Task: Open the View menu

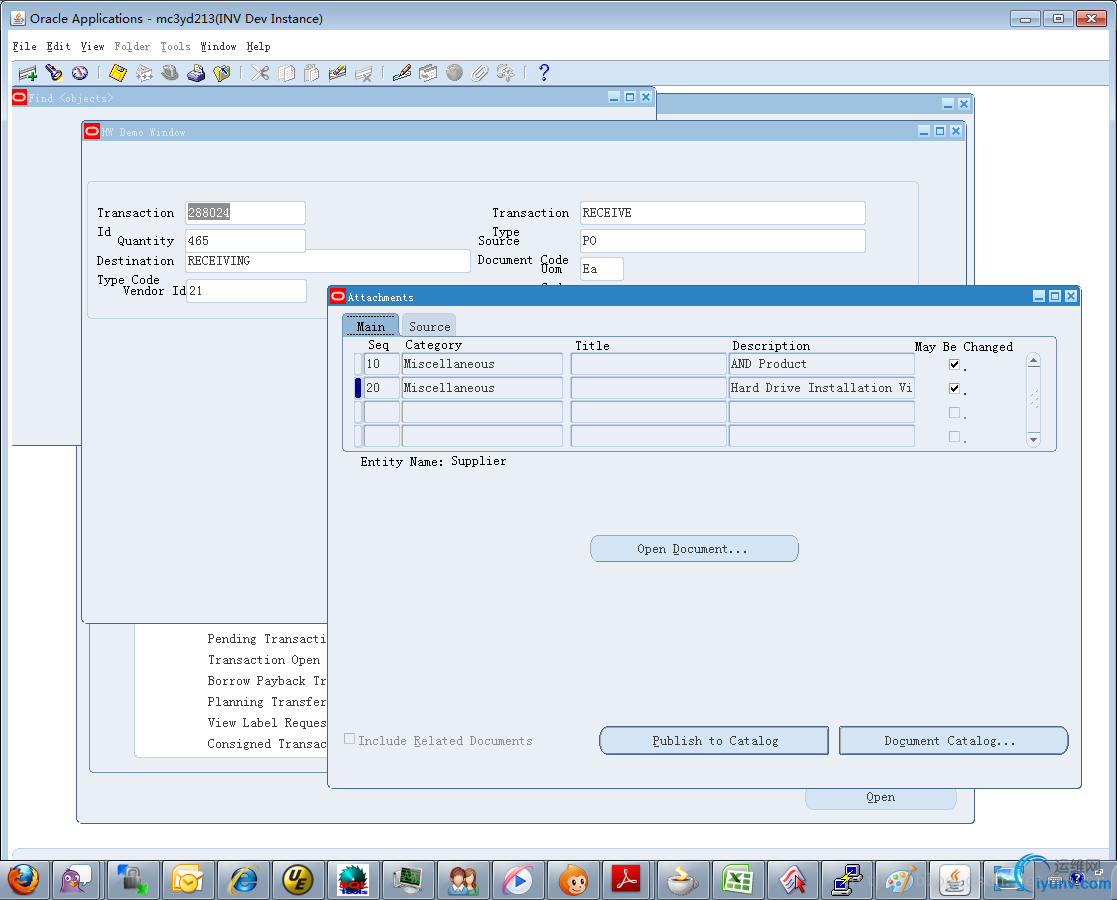Action: coord(93,46)
